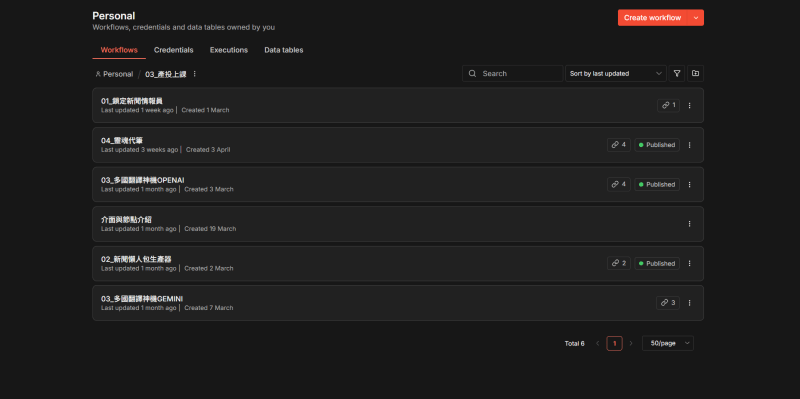
Task: Navigate to the Personal breadcrumb link
Action: pyautogui.click(x=114, y=74)
